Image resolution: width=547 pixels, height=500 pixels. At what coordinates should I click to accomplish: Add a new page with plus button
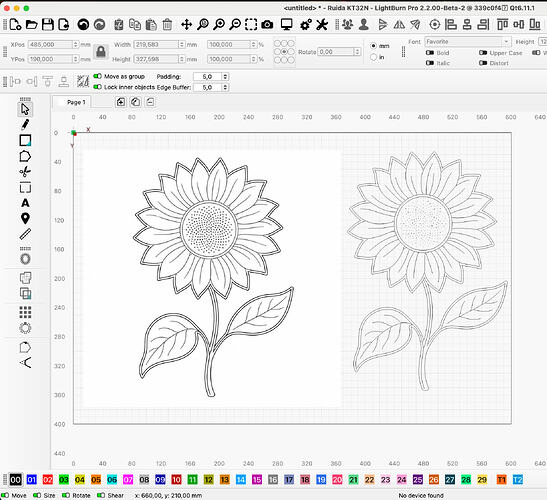click(x=121, y=102)
